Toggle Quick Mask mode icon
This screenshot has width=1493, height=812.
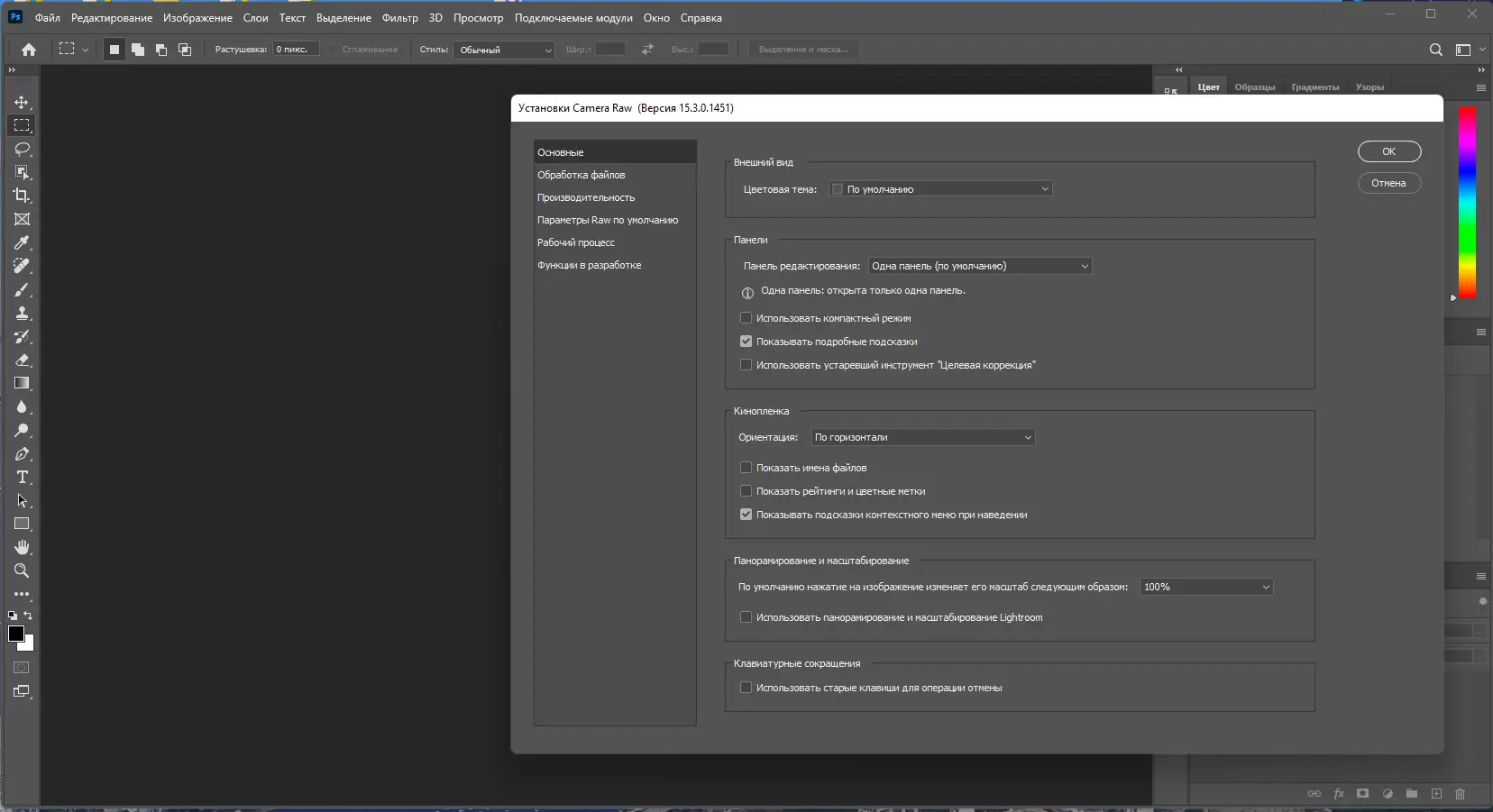coord(22,668)
